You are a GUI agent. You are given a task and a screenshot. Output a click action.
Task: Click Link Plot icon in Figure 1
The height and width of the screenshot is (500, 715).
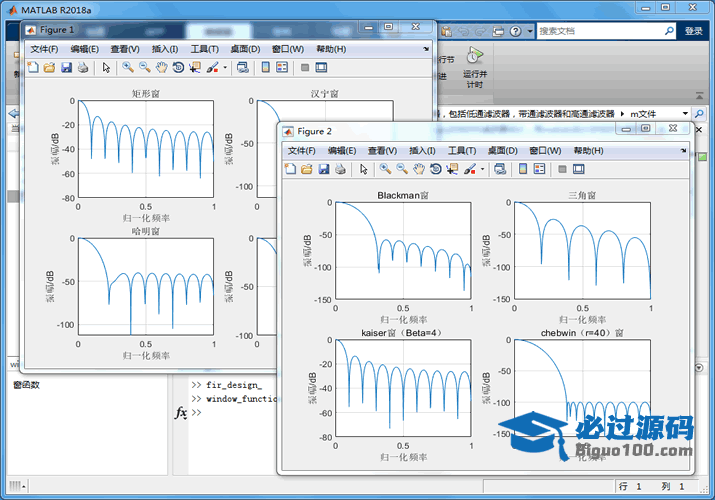pyautogui.click(x=243, y=67)
